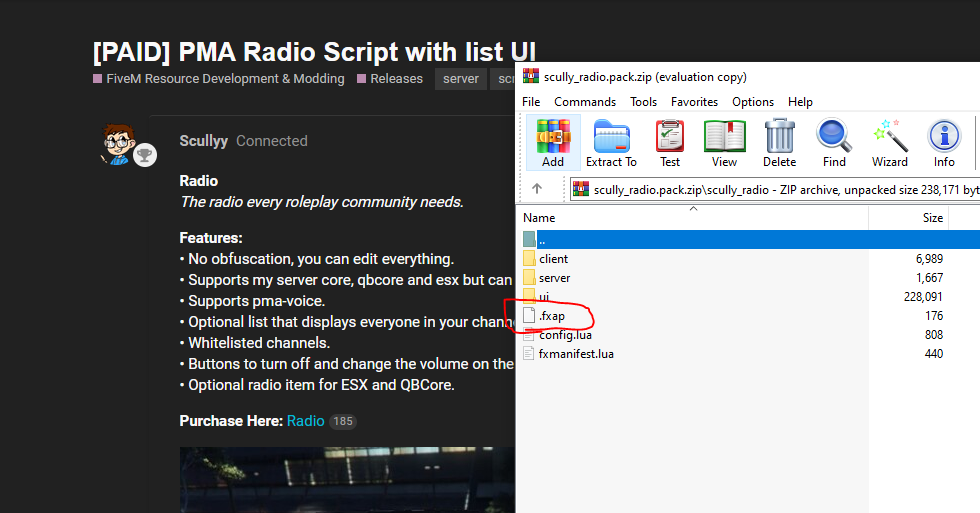Open the Favorites menu
This screenshot has height=513, width=980.
(x=694, y=102)
